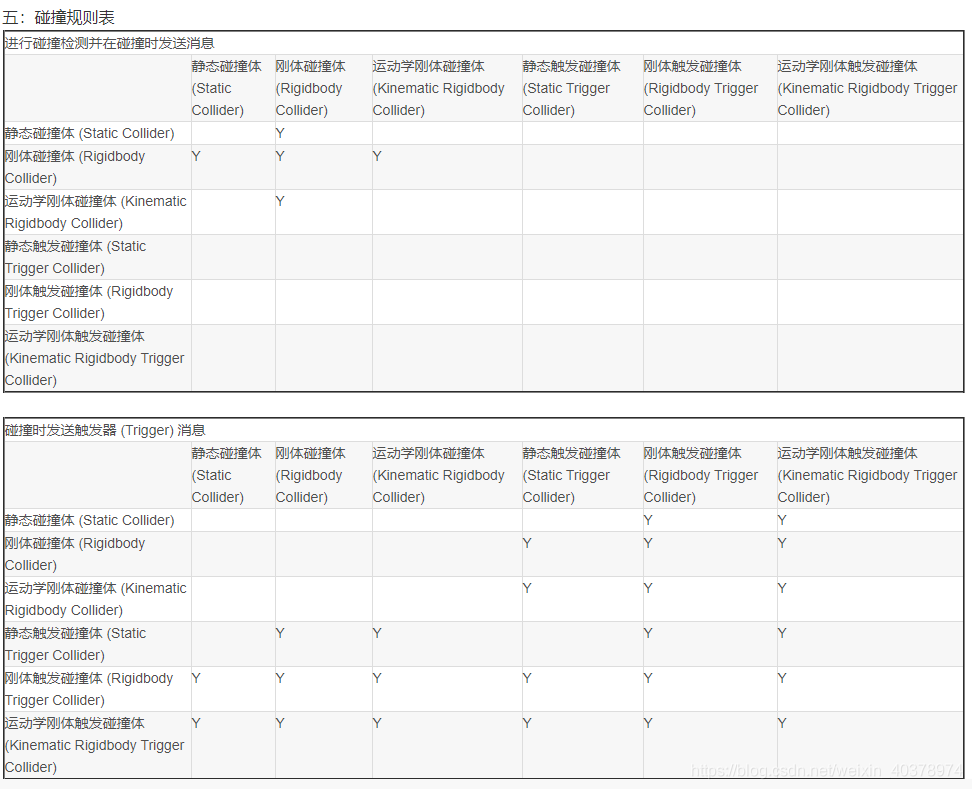Click "刚体碰撞体 (Rigidbody Collider)" row label in collision-detection table
Image resolution: width=972 pixels, height=789 pixels.
(x=74, y=167)
